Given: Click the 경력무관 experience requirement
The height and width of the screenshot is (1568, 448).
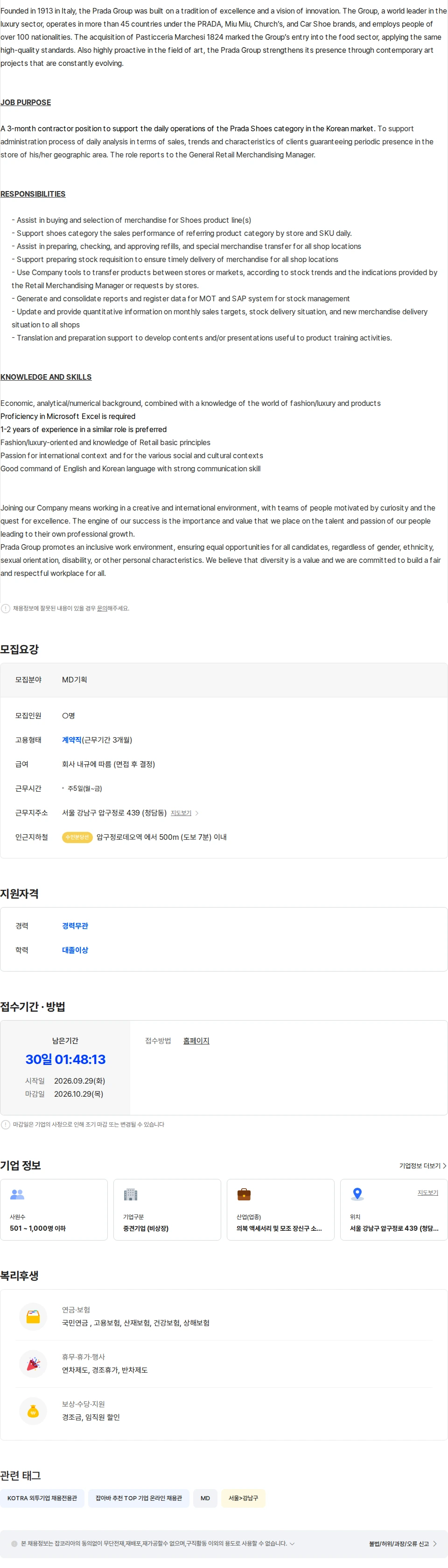Looking at the screenshot, I should 76,925.
